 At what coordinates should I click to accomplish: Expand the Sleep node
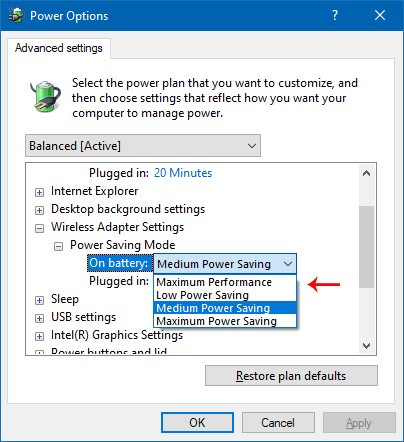[39, 300]
